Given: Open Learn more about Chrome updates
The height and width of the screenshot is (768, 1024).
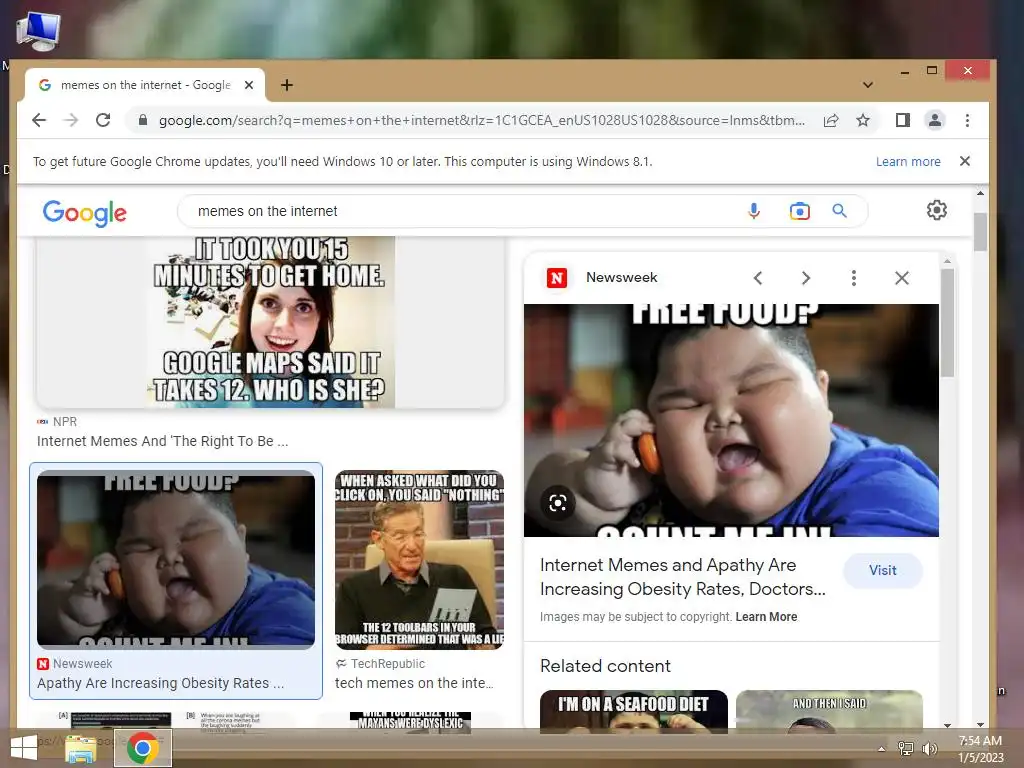Looking at the screenshot, I should pos(908,161).
